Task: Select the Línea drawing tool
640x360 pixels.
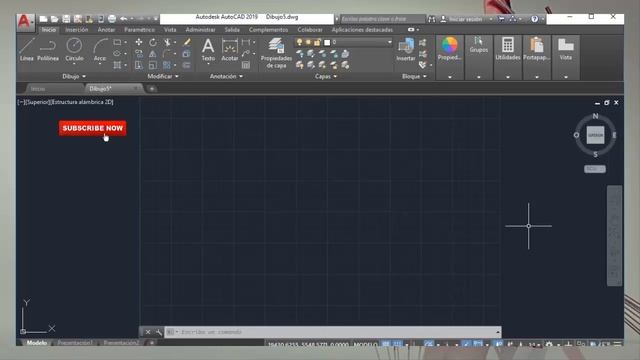Action: click(27, 50)
